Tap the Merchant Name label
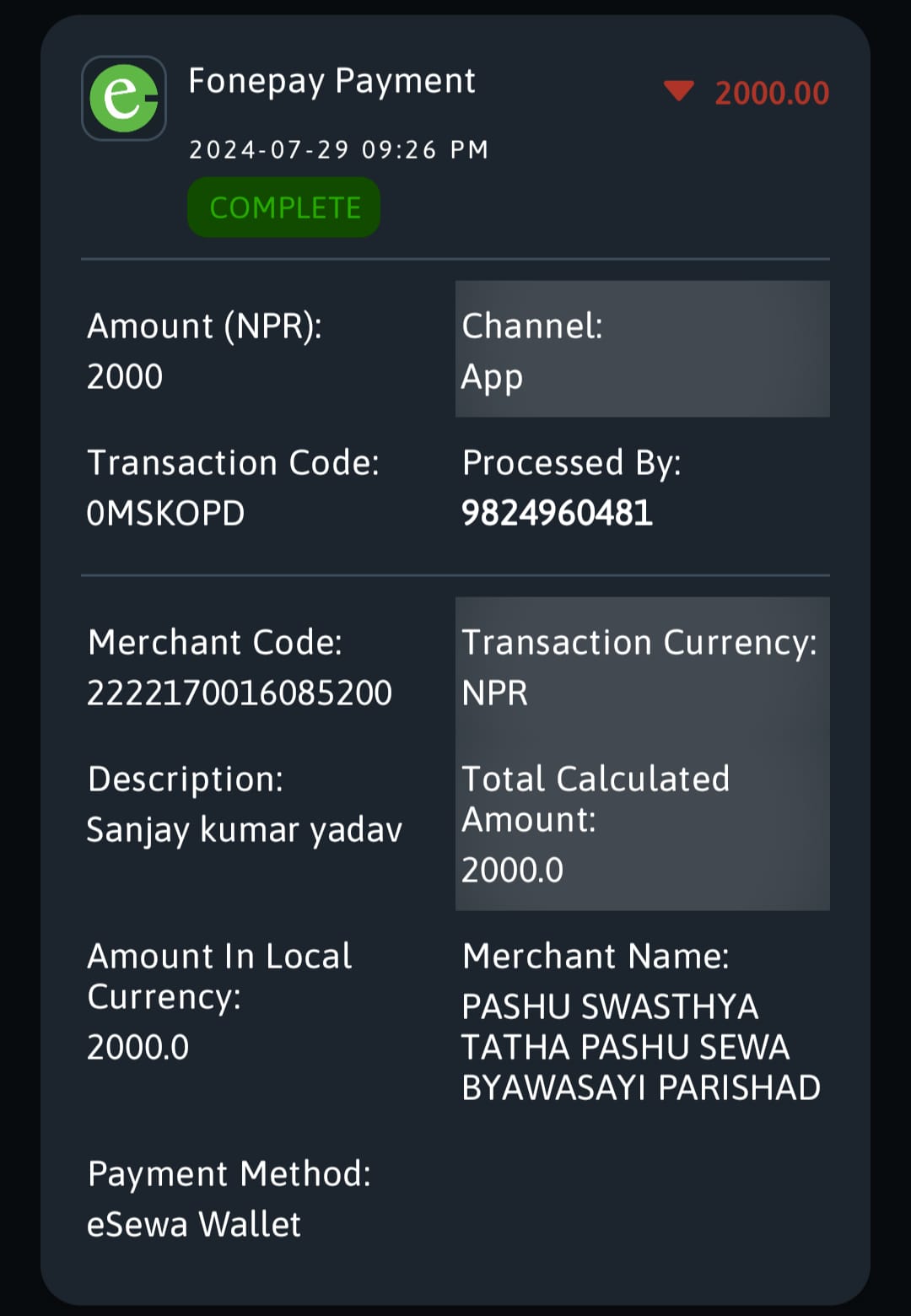Image resolution: width=911 pixels, height=1316 pixels. tap(596, 956)
